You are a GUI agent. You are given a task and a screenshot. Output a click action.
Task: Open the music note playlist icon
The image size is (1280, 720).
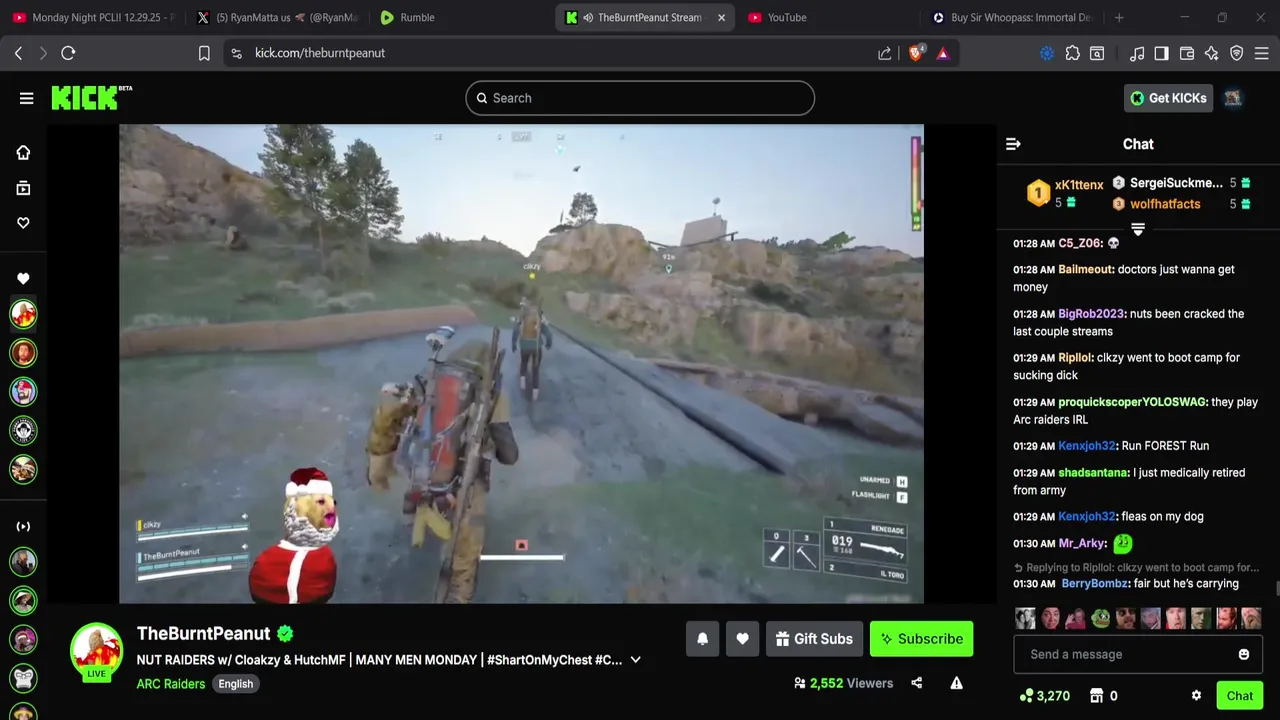(1137, 53)
